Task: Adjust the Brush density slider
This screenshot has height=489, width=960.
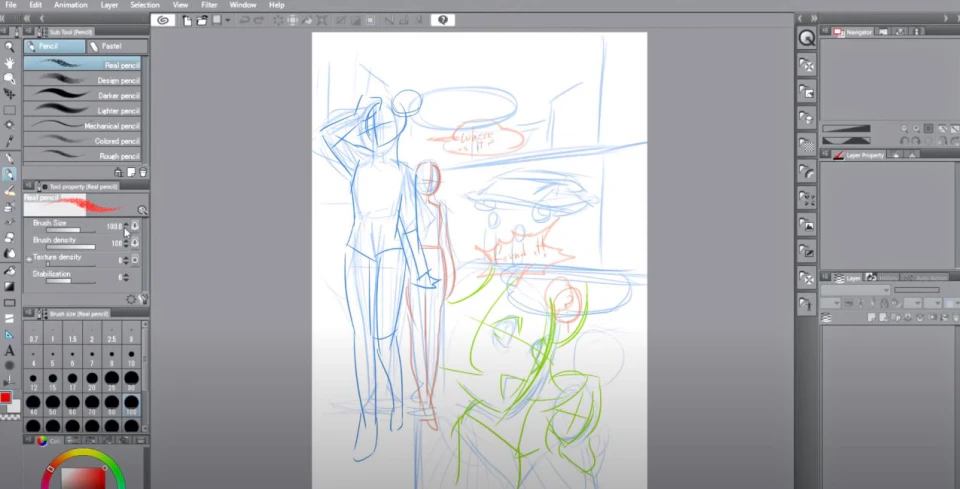Action: click(x=71, y=247)
